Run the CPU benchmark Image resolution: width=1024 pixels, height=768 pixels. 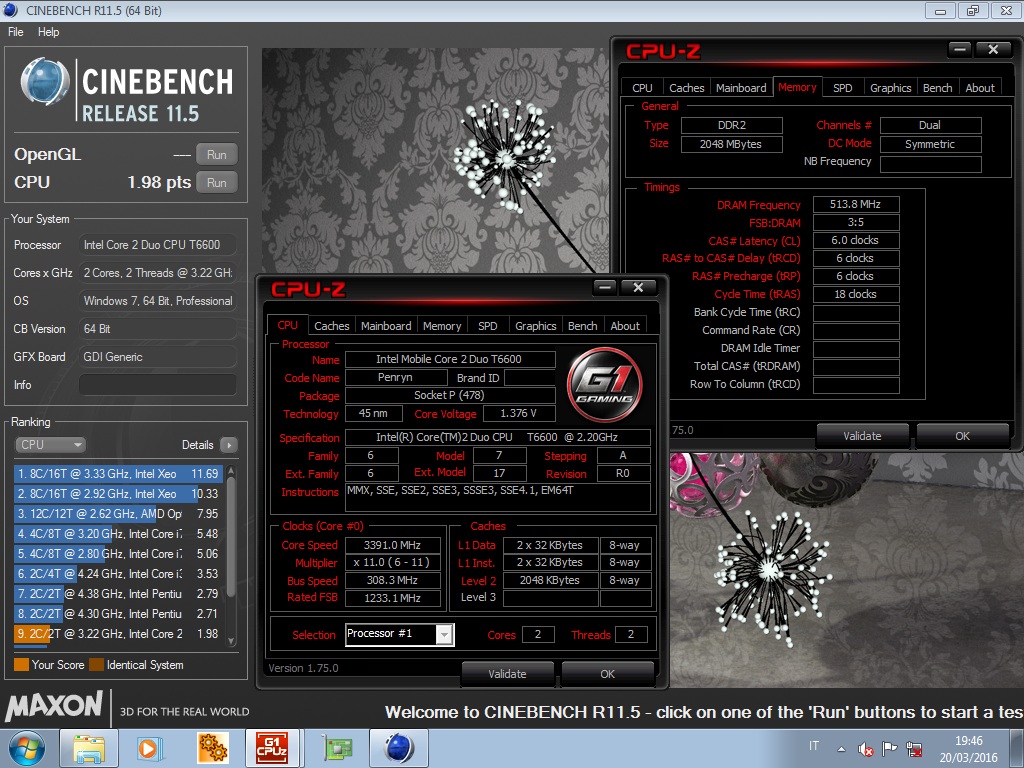[x=217, y=183]
